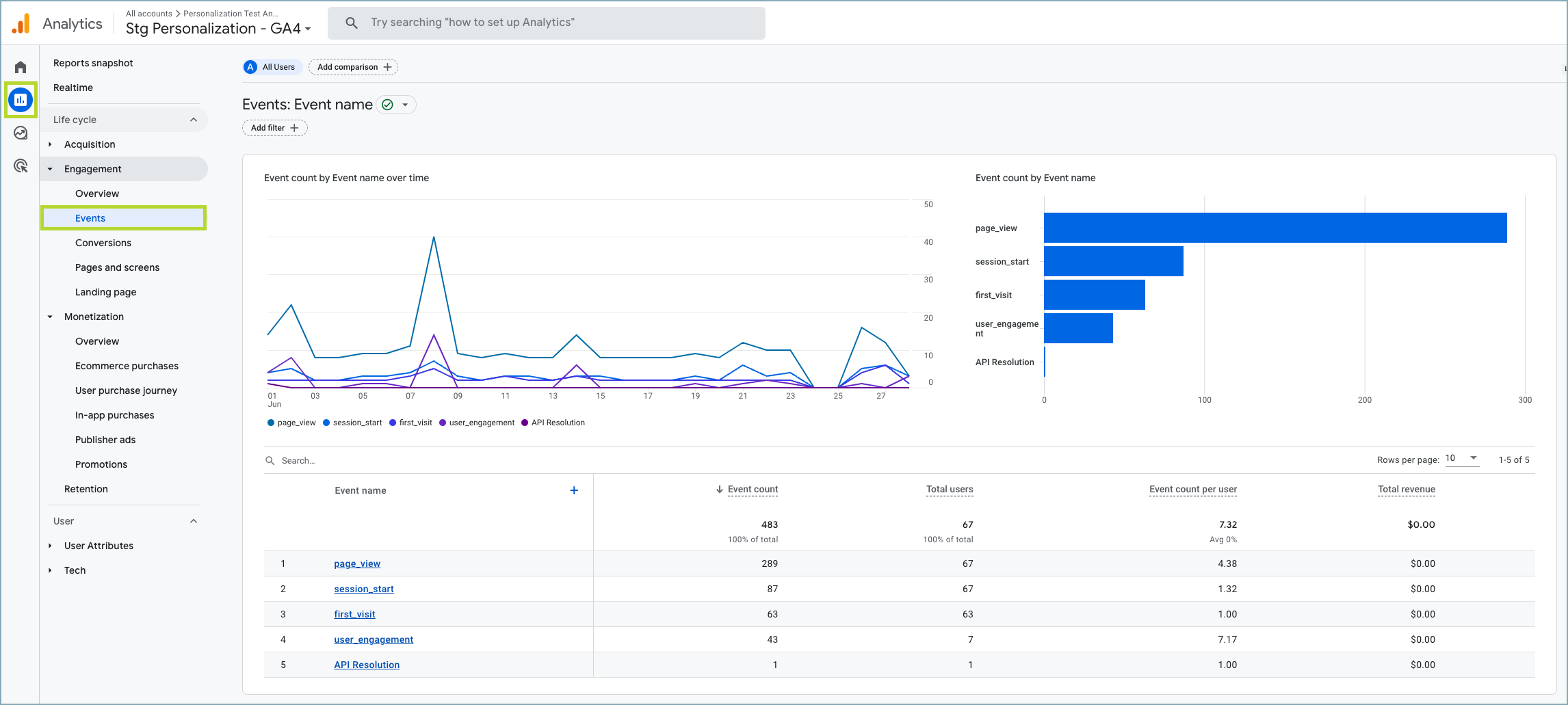Viewport: 1568px width, 705px height.
Task: Click the table search magnifier icon
Action: coord(270,460)
